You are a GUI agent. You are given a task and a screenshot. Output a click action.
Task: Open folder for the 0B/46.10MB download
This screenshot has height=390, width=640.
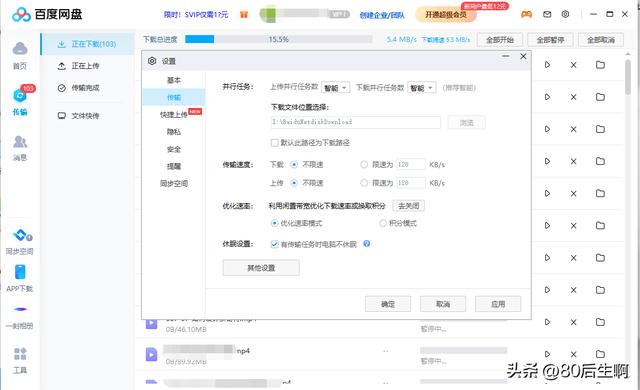click(x=600, y=322)
